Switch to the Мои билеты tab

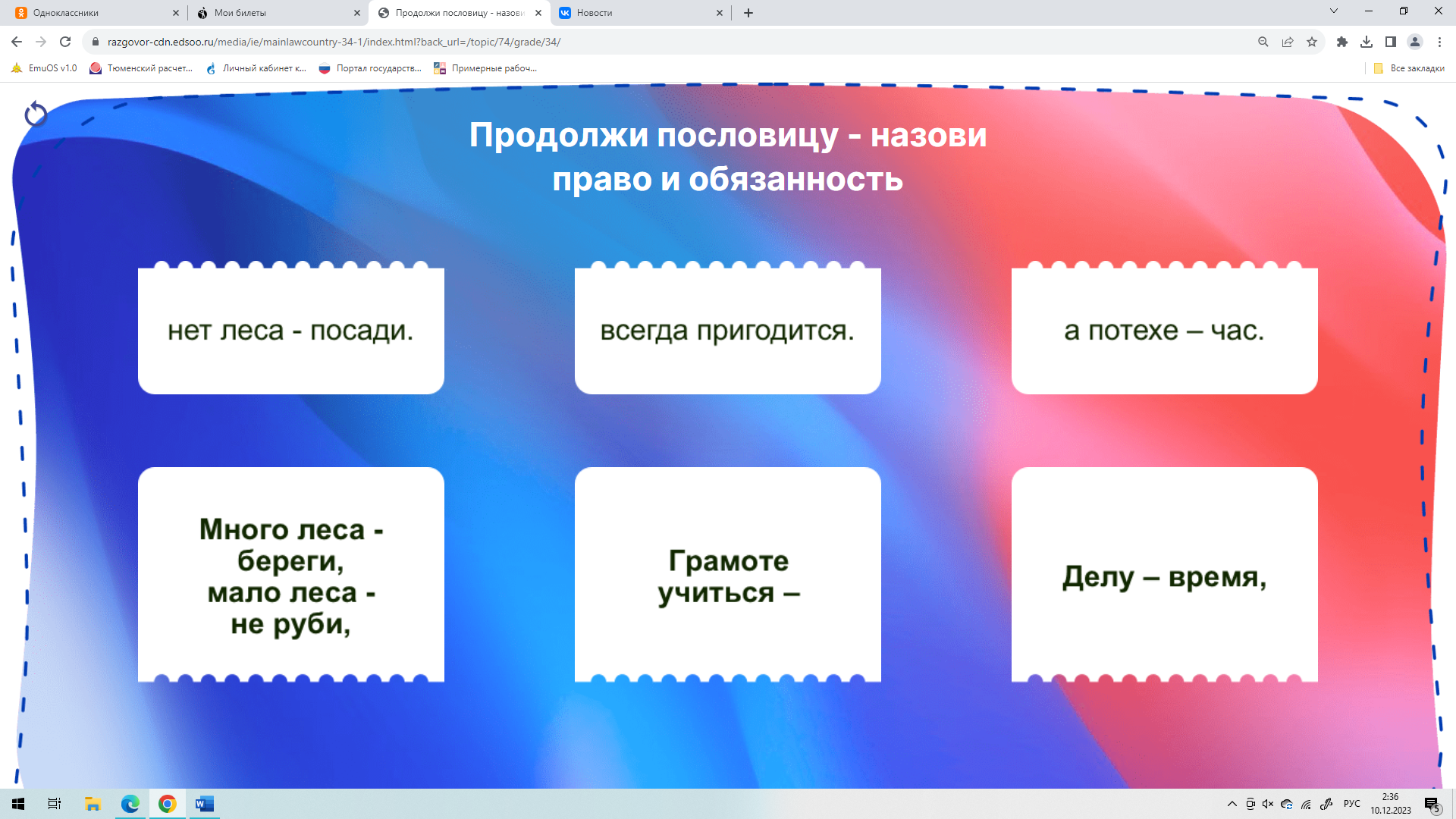(273, 13)
